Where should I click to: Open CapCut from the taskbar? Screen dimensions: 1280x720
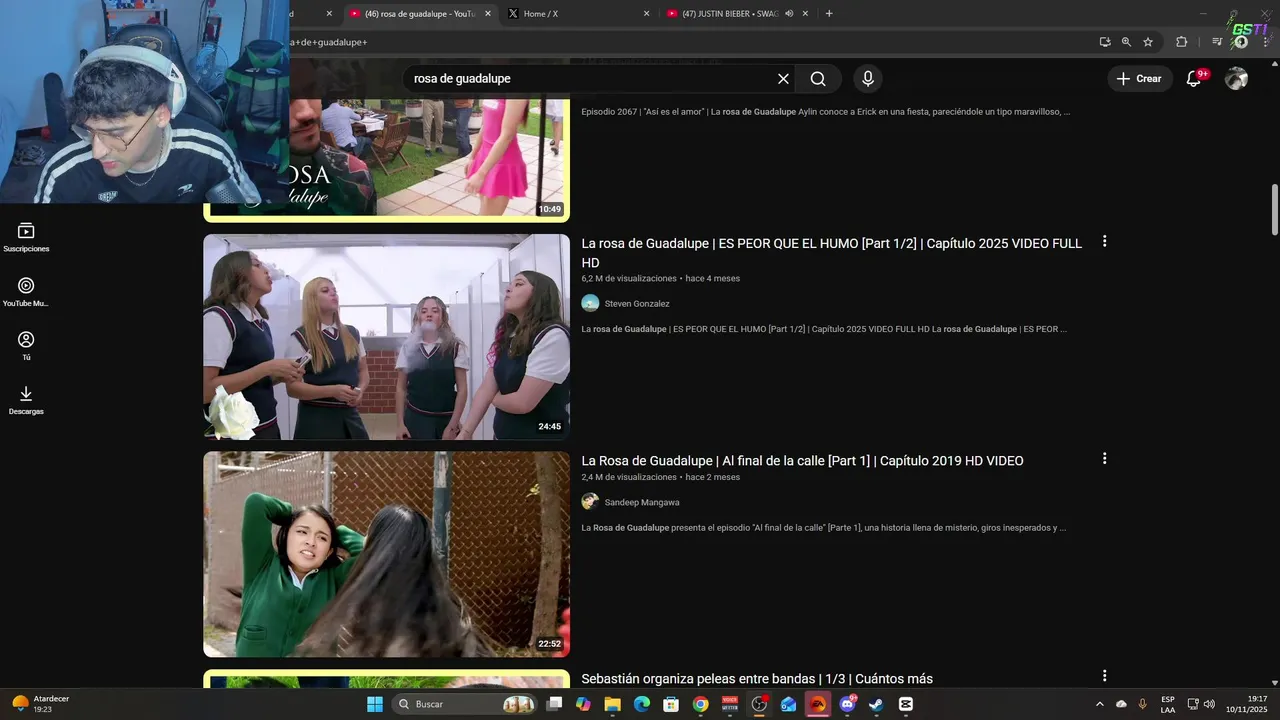click(x=906, y=704)
